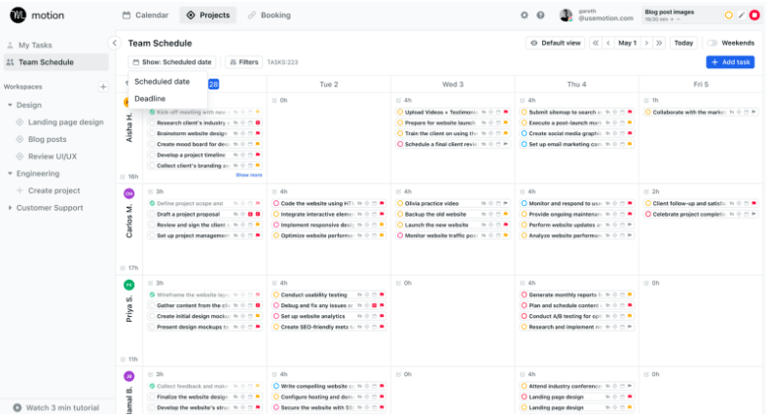Collapse the Design workspace
768x417 pixels.
[x=10, y=105]
